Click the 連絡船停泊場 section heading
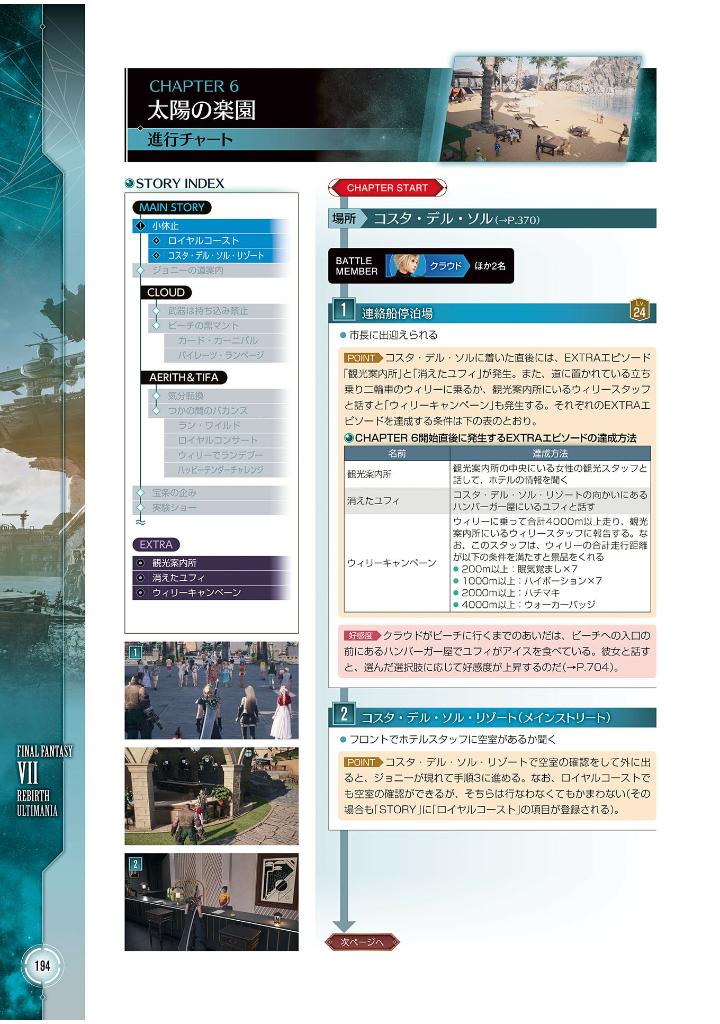Viewport: 720px width, 1024px height. [x=397, y=314]
